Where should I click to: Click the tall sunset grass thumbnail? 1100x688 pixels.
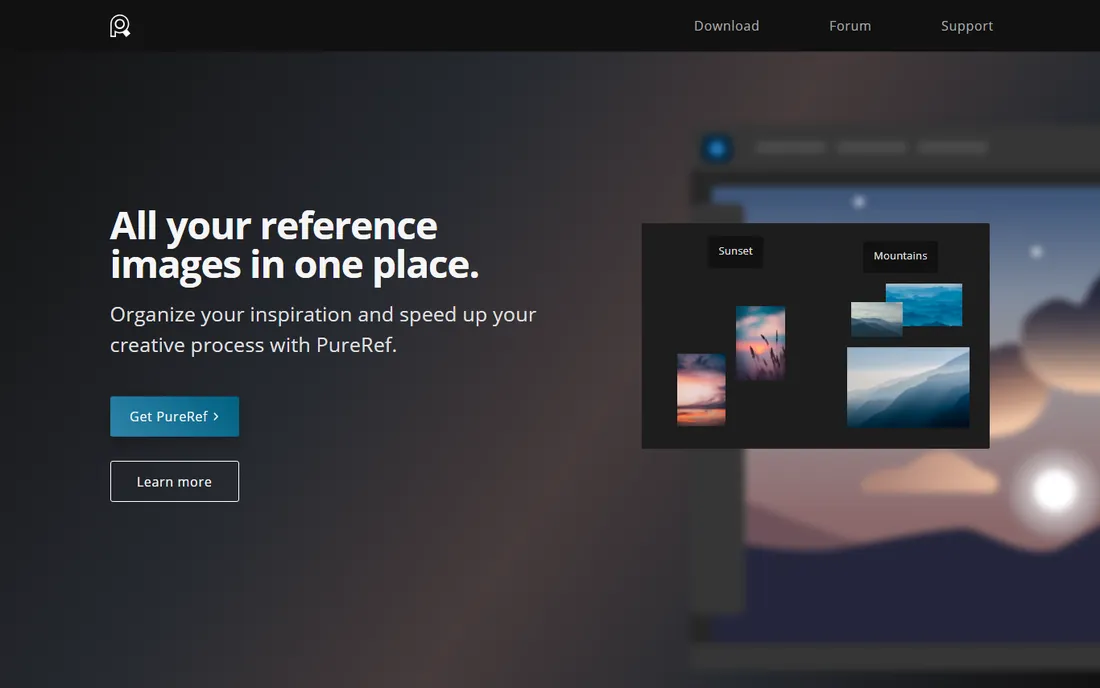pos(760,343)
